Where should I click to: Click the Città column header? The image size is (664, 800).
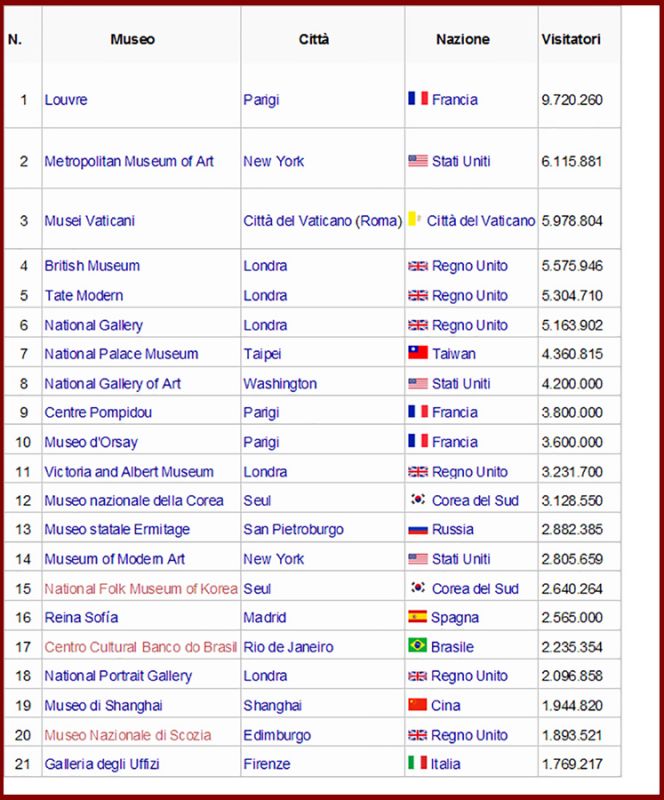coord(314,39)
